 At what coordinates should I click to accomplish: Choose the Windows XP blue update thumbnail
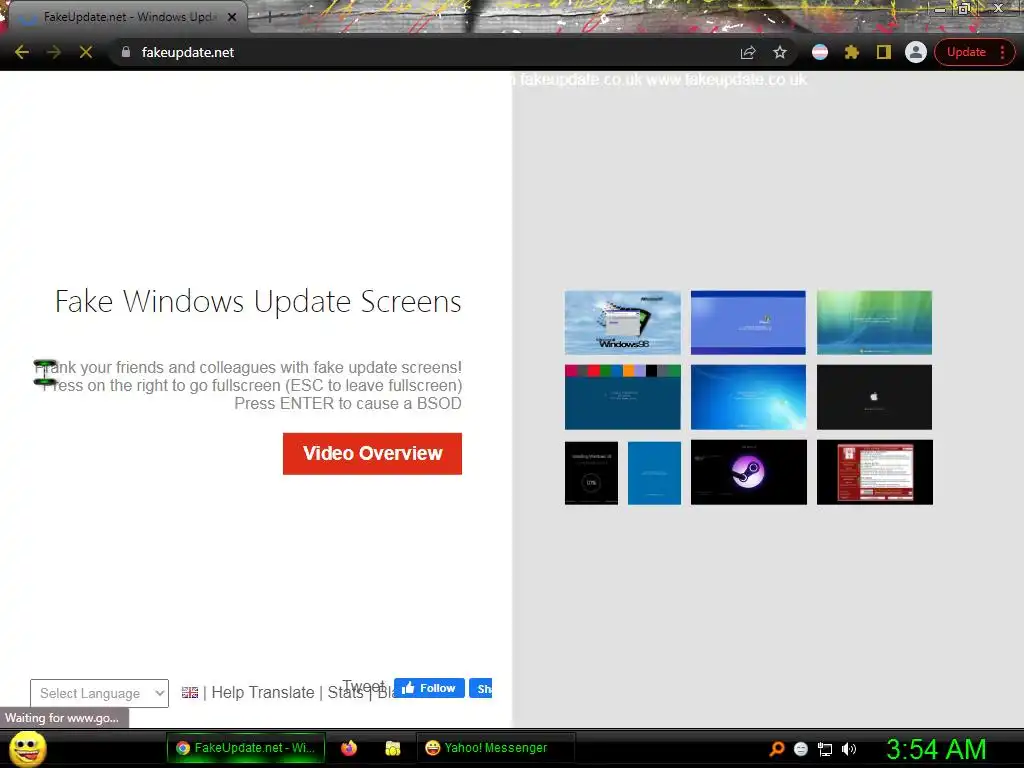coord(748,323)
